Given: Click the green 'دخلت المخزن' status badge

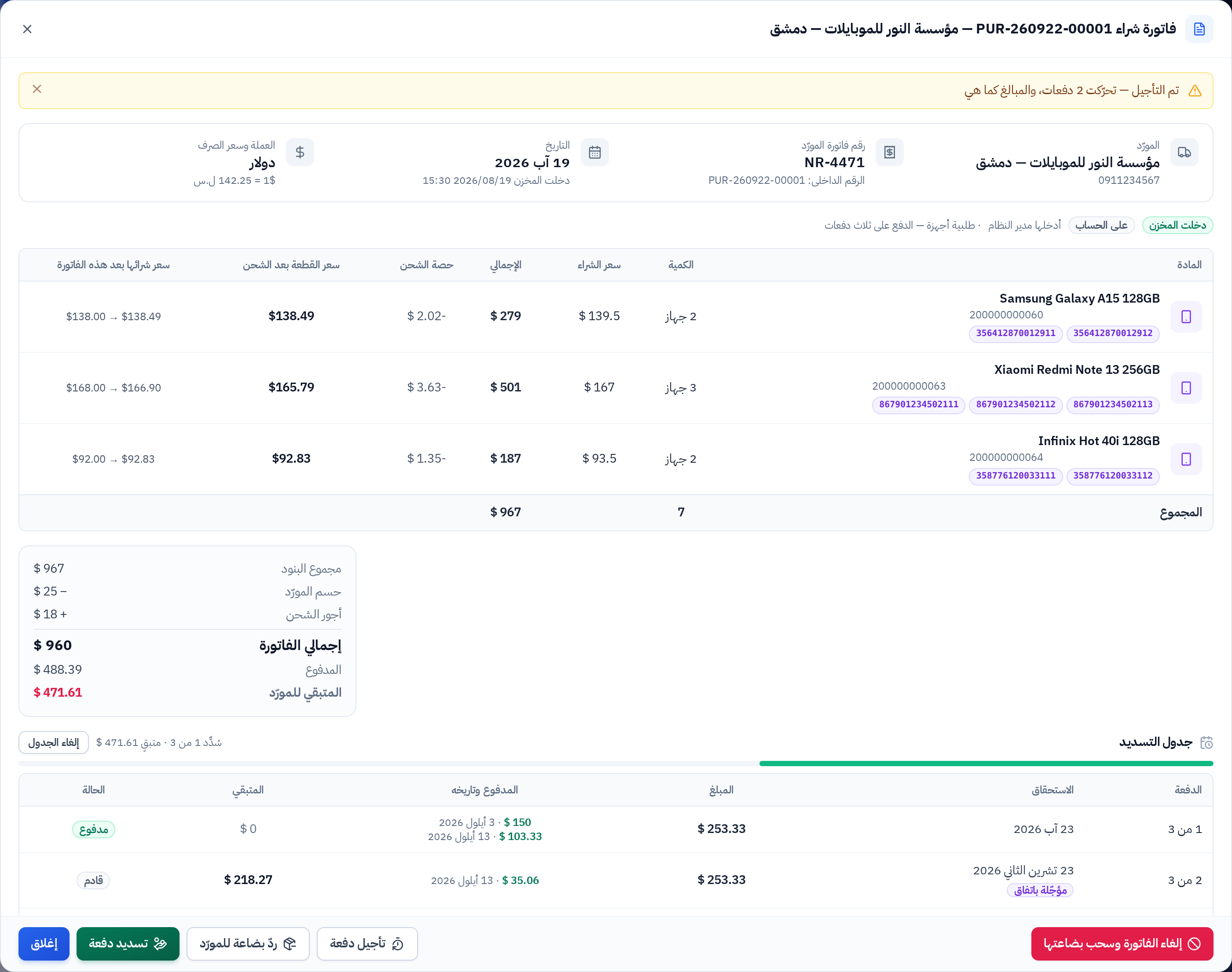Looking at the screenshot, I should point(1177,225).
